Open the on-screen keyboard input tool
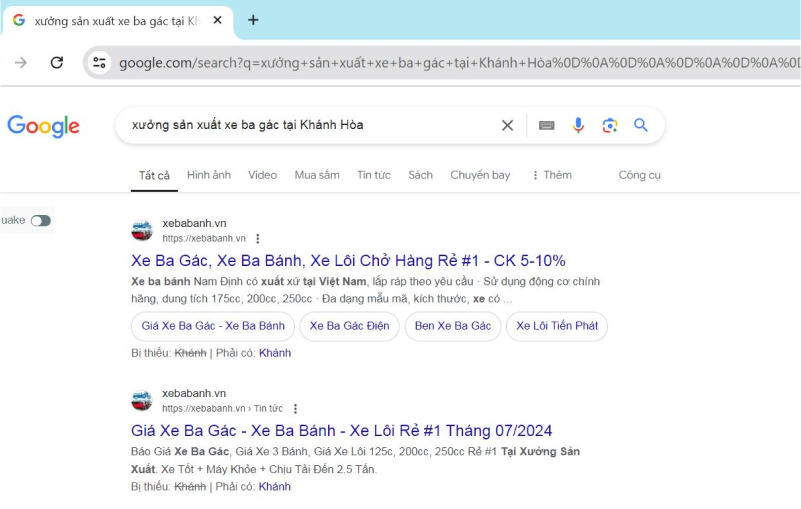 tap(547, 125)
